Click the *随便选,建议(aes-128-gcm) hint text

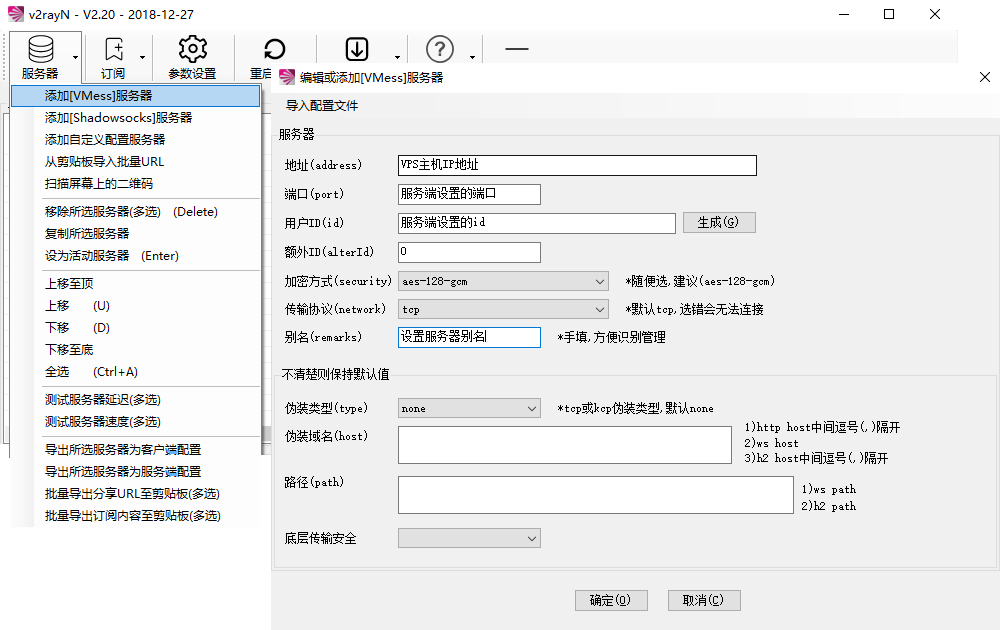click(x=700, y=281)
